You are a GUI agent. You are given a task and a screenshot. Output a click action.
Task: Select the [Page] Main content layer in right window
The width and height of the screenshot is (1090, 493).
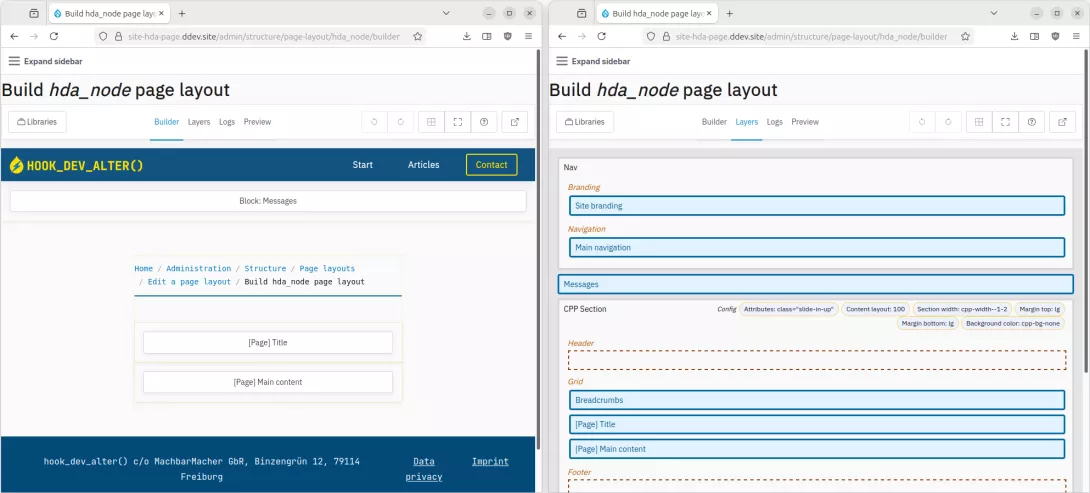point(817,449)
